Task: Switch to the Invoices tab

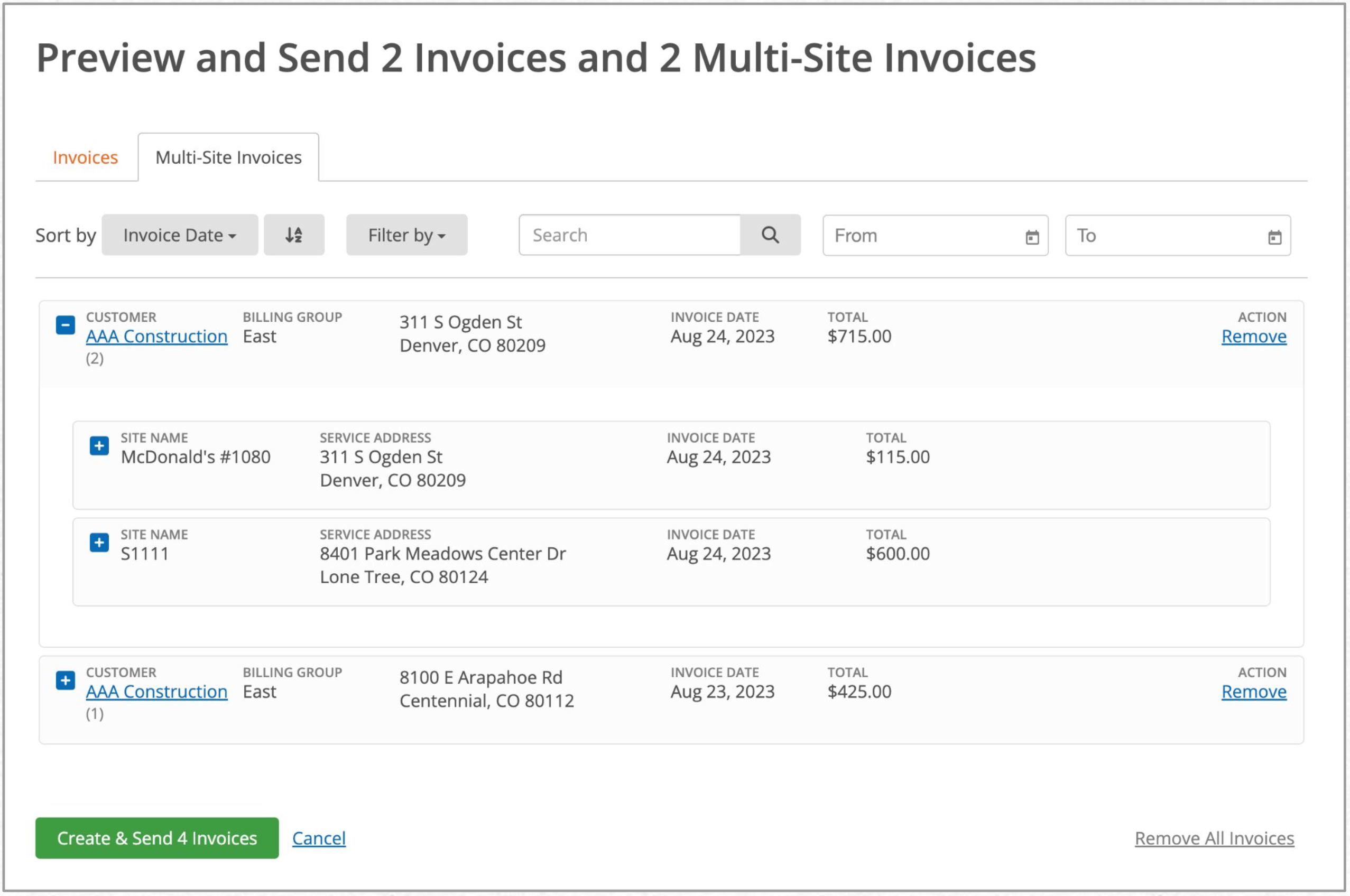Action: click(85, 157)
